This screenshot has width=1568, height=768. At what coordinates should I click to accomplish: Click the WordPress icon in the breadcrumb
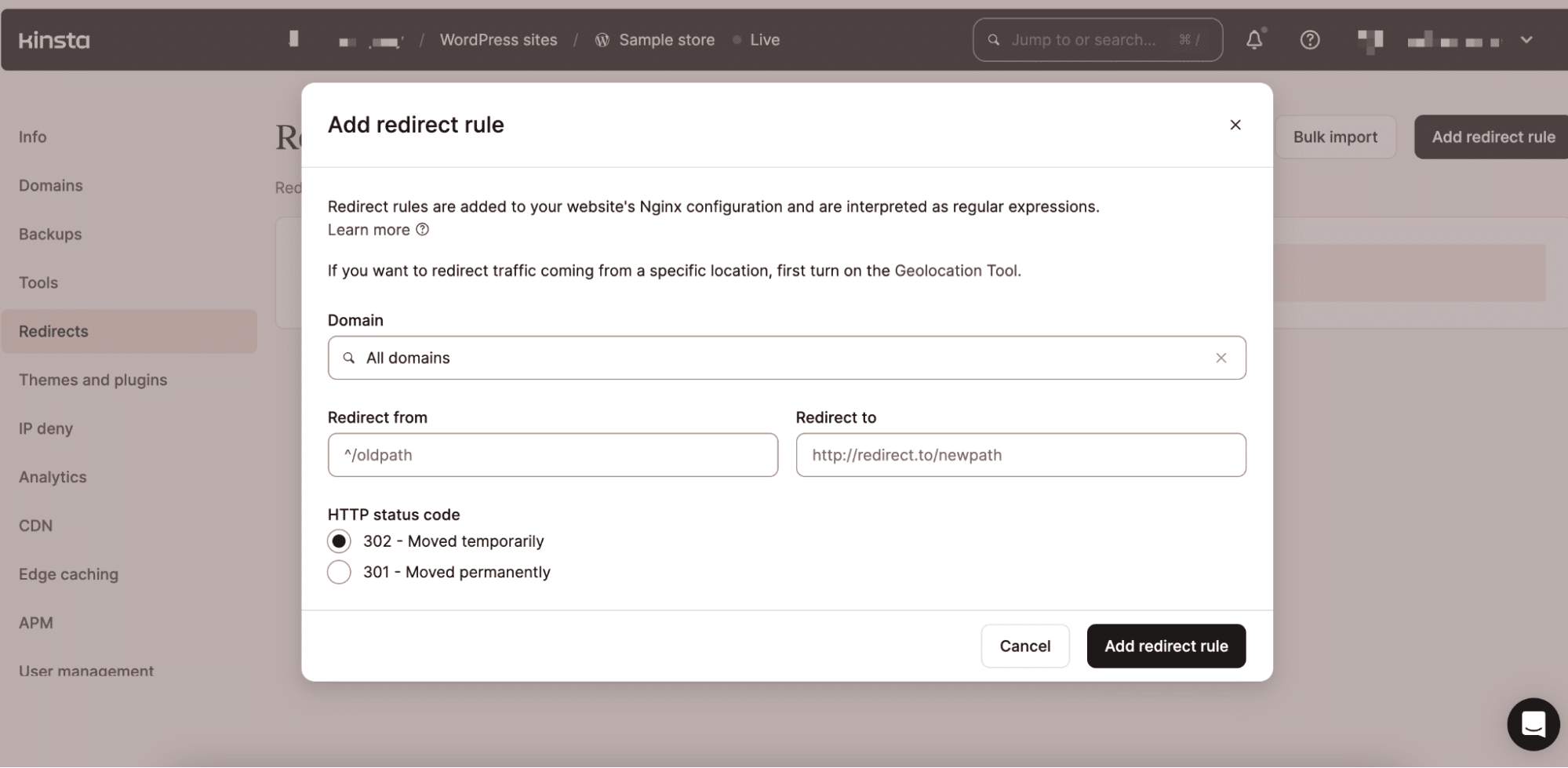(x=602, y=39)
